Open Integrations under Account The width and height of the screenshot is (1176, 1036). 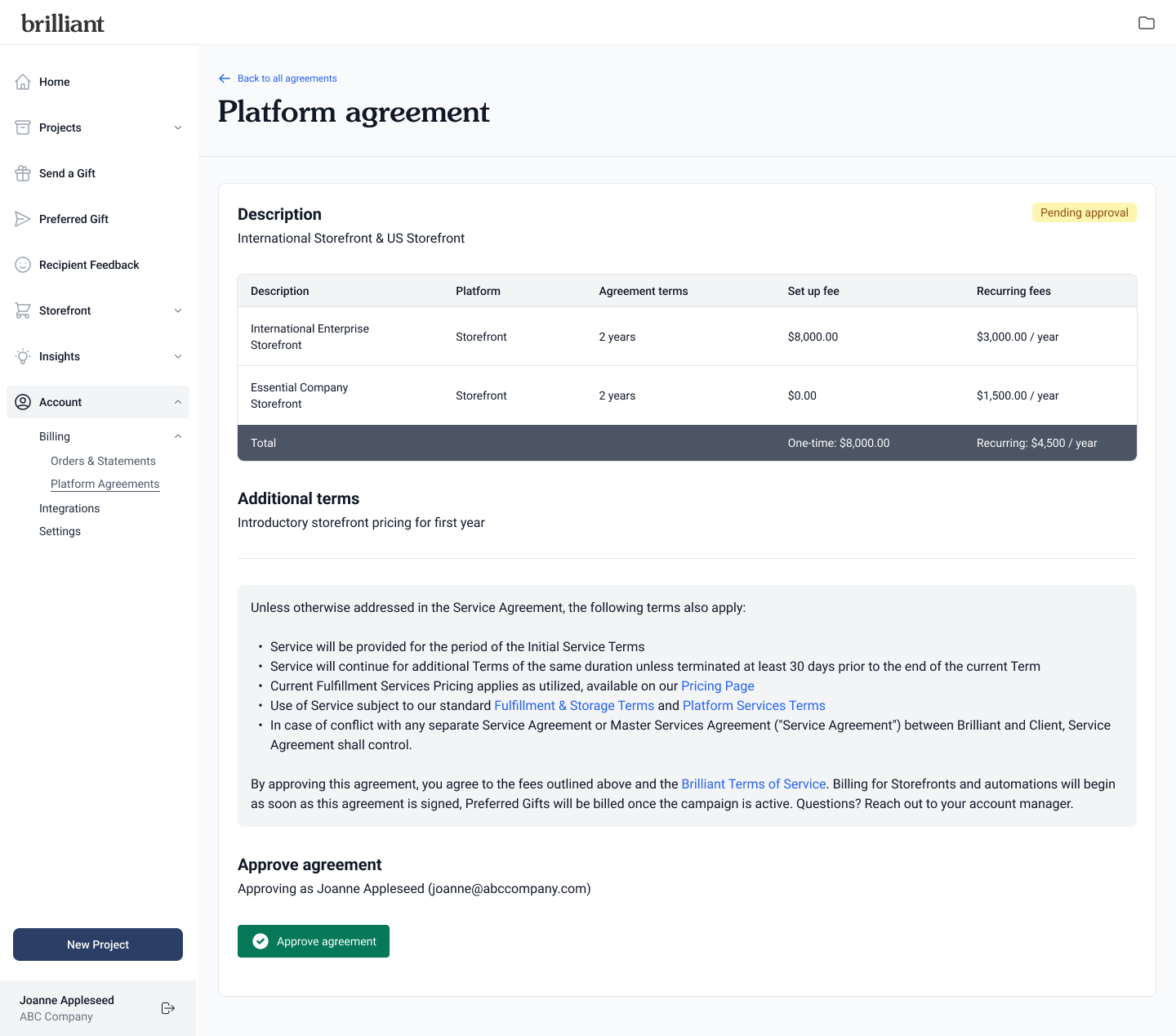click(x=69, y=508)
